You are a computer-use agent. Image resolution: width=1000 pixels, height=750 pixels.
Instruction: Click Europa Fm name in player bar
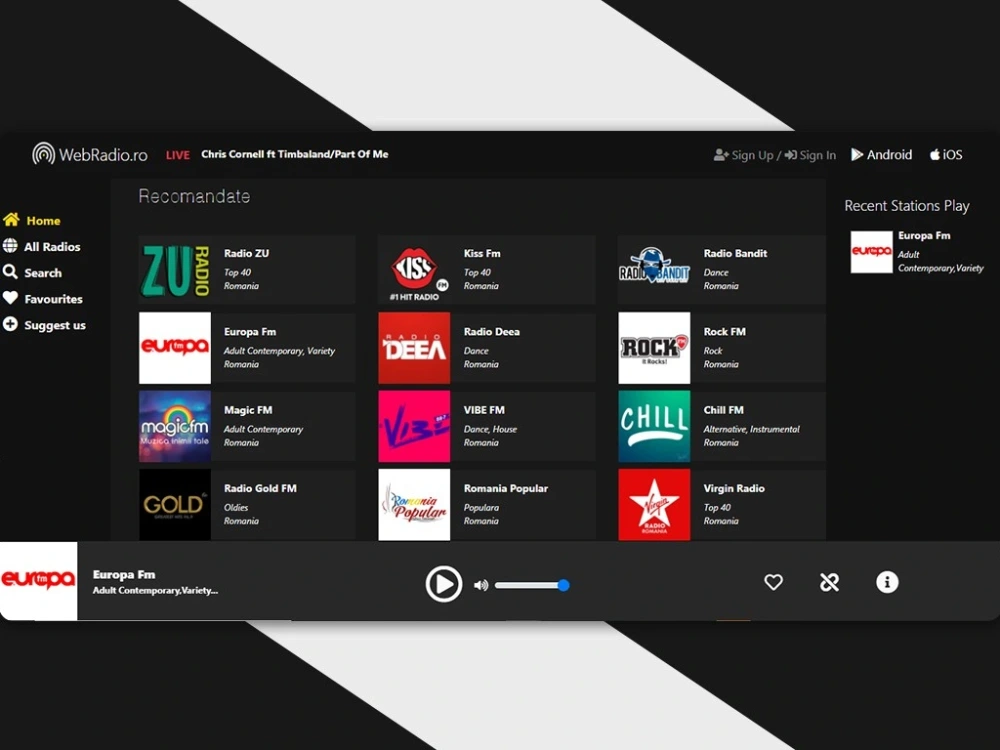point(124,575)
